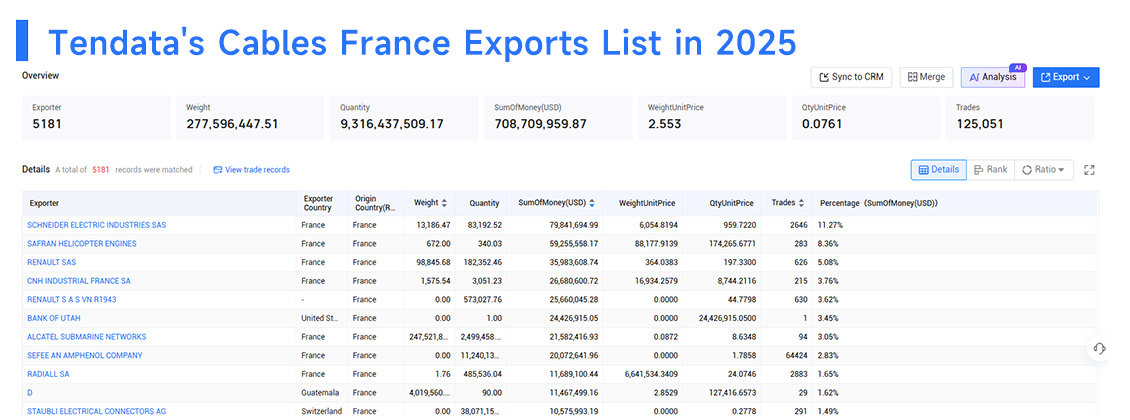Click the Merge button
Image resolution: width=1130 pixels, height=420 pixels.
click(926, 77)
